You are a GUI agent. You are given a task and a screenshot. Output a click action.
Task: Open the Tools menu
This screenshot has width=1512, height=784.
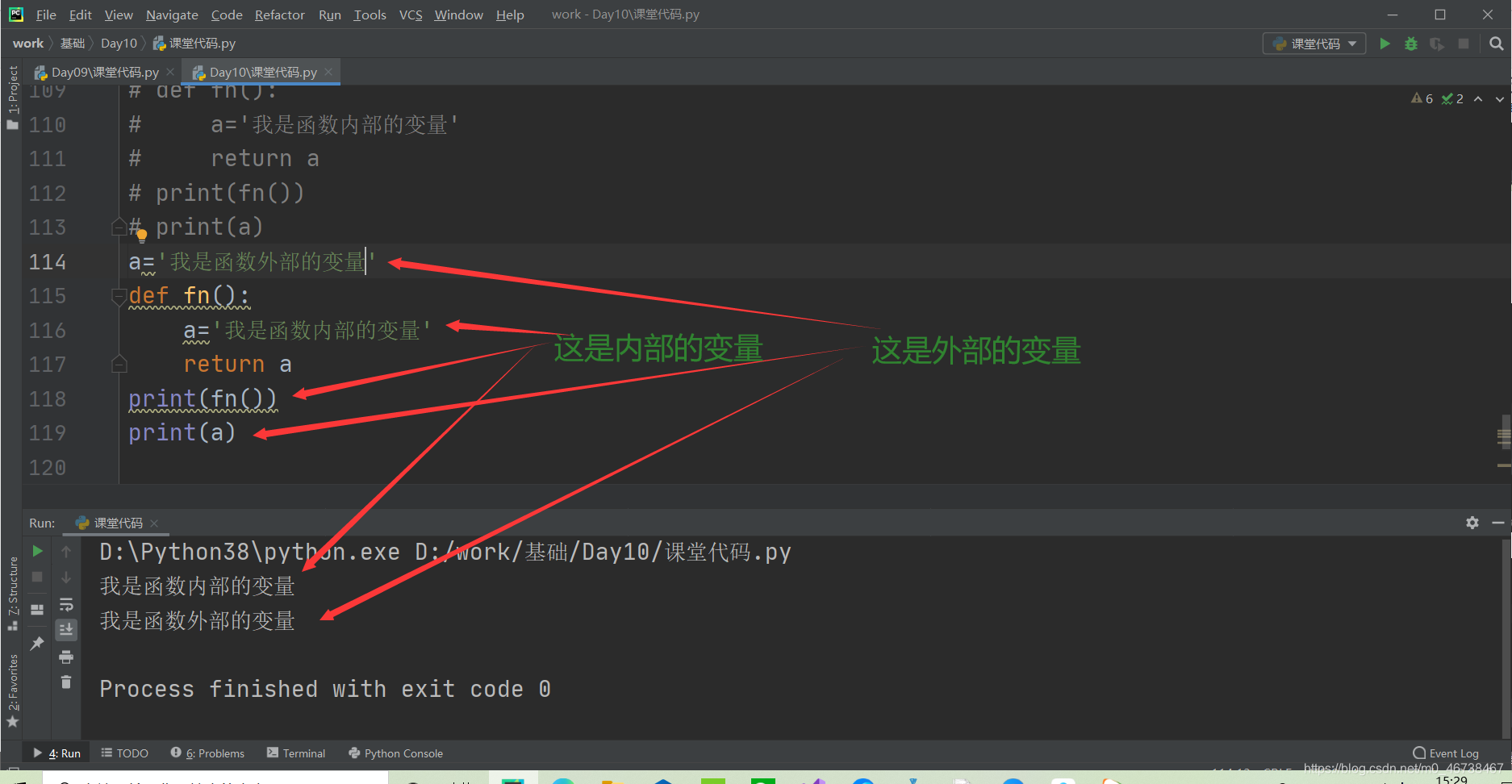coord(370,15)
